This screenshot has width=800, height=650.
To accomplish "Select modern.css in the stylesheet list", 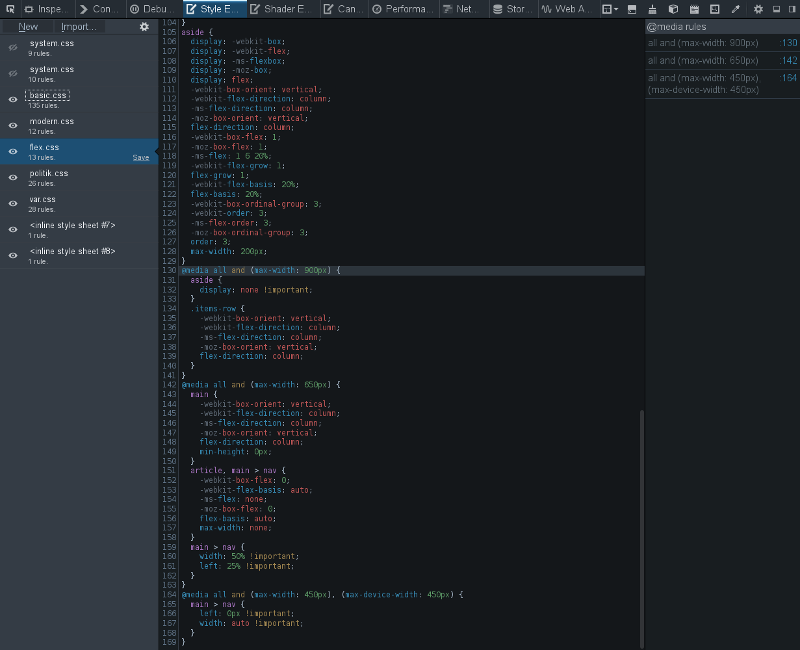I will pyautogui.click(x=52, y=121).
